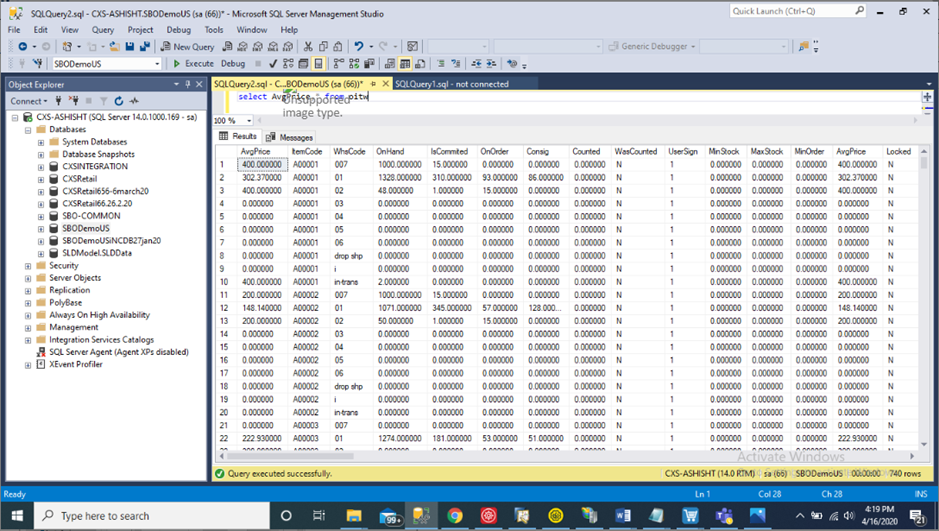
Task: Click the Decrease Indent icon
Action: [476, 63]
